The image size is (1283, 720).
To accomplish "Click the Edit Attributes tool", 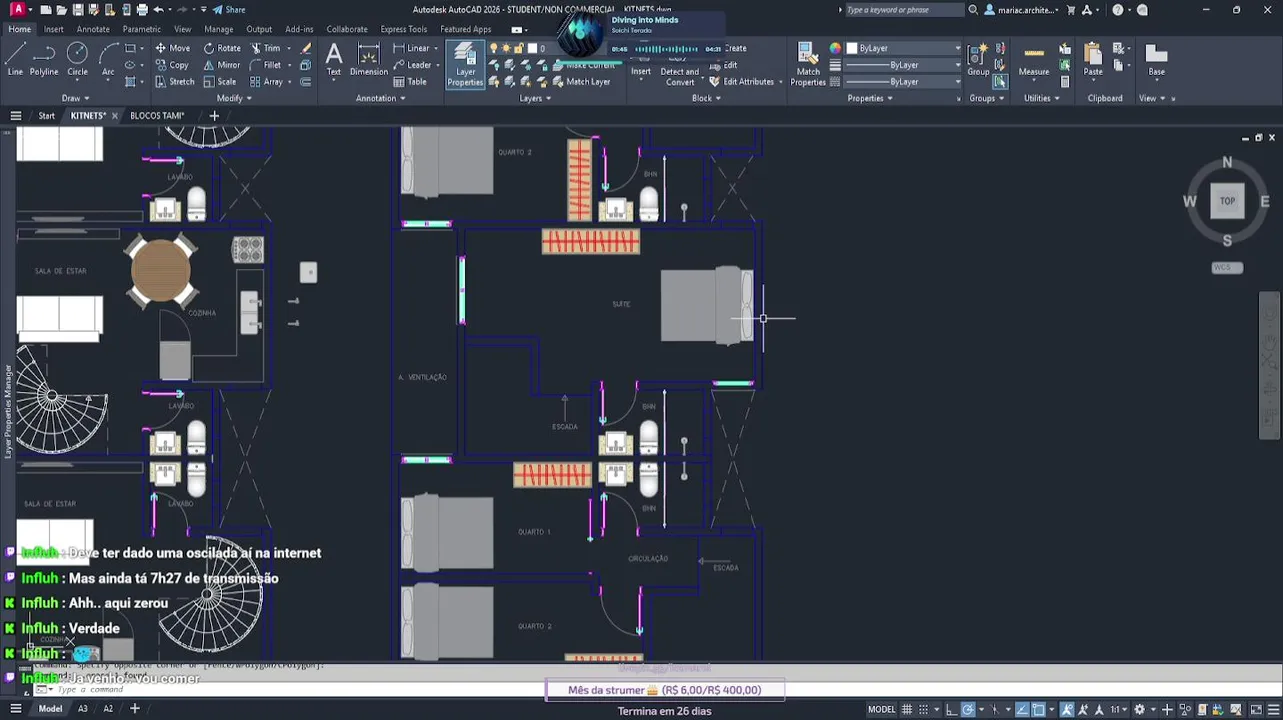I will click(x=741, y=82).
